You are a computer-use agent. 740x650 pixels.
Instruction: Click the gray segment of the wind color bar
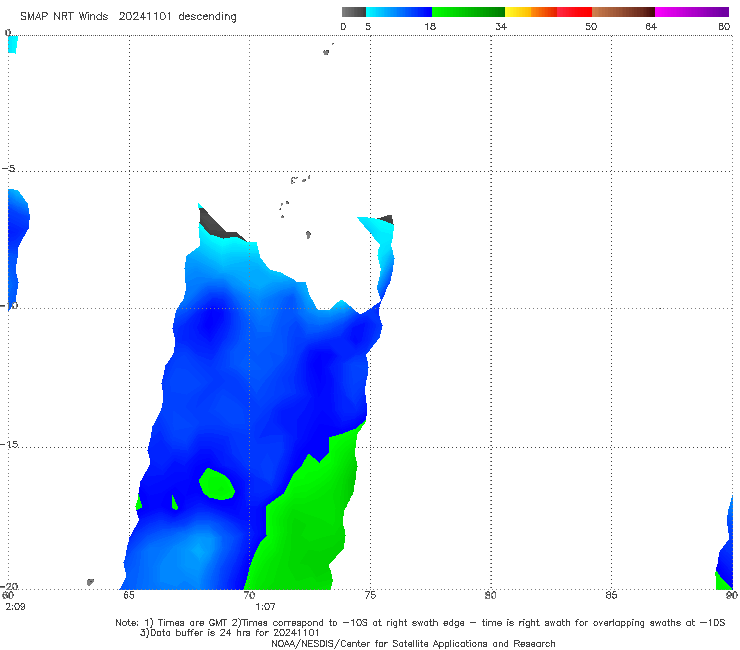coord(353,12)
